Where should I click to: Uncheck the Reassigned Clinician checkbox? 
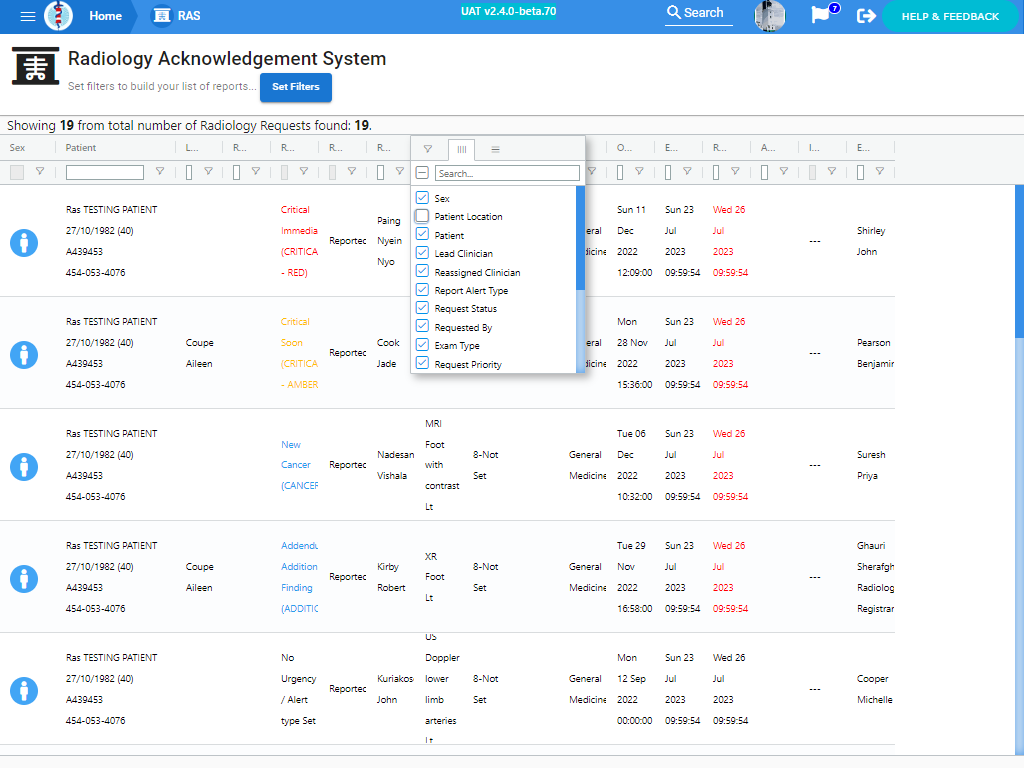pyautogui.click(x=422, y=272)
